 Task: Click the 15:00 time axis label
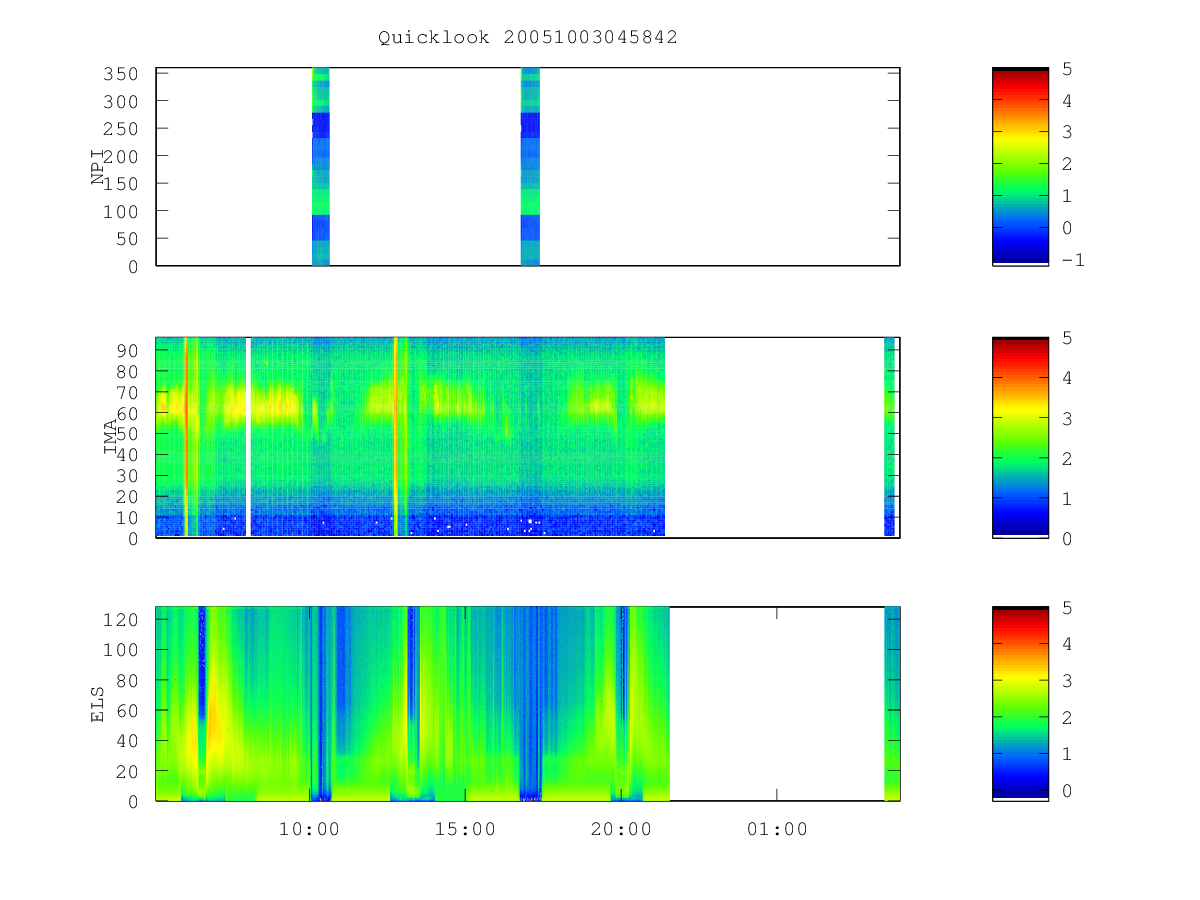(x=465, y=829)
